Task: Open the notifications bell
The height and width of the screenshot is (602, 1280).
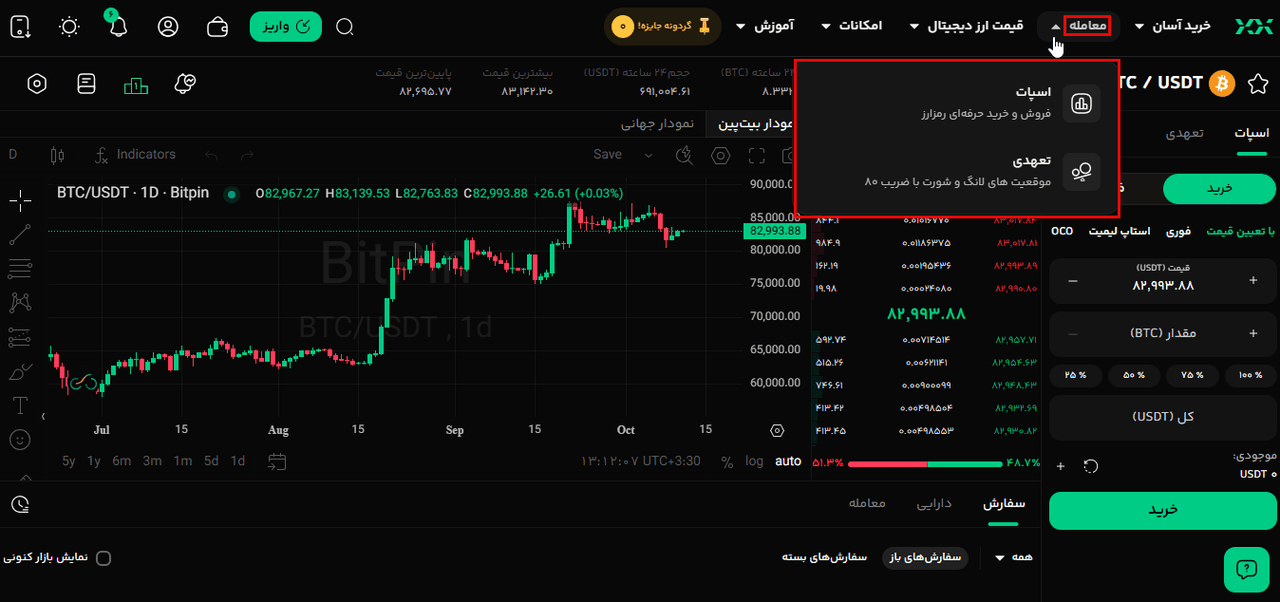Action: coord(118,26)
